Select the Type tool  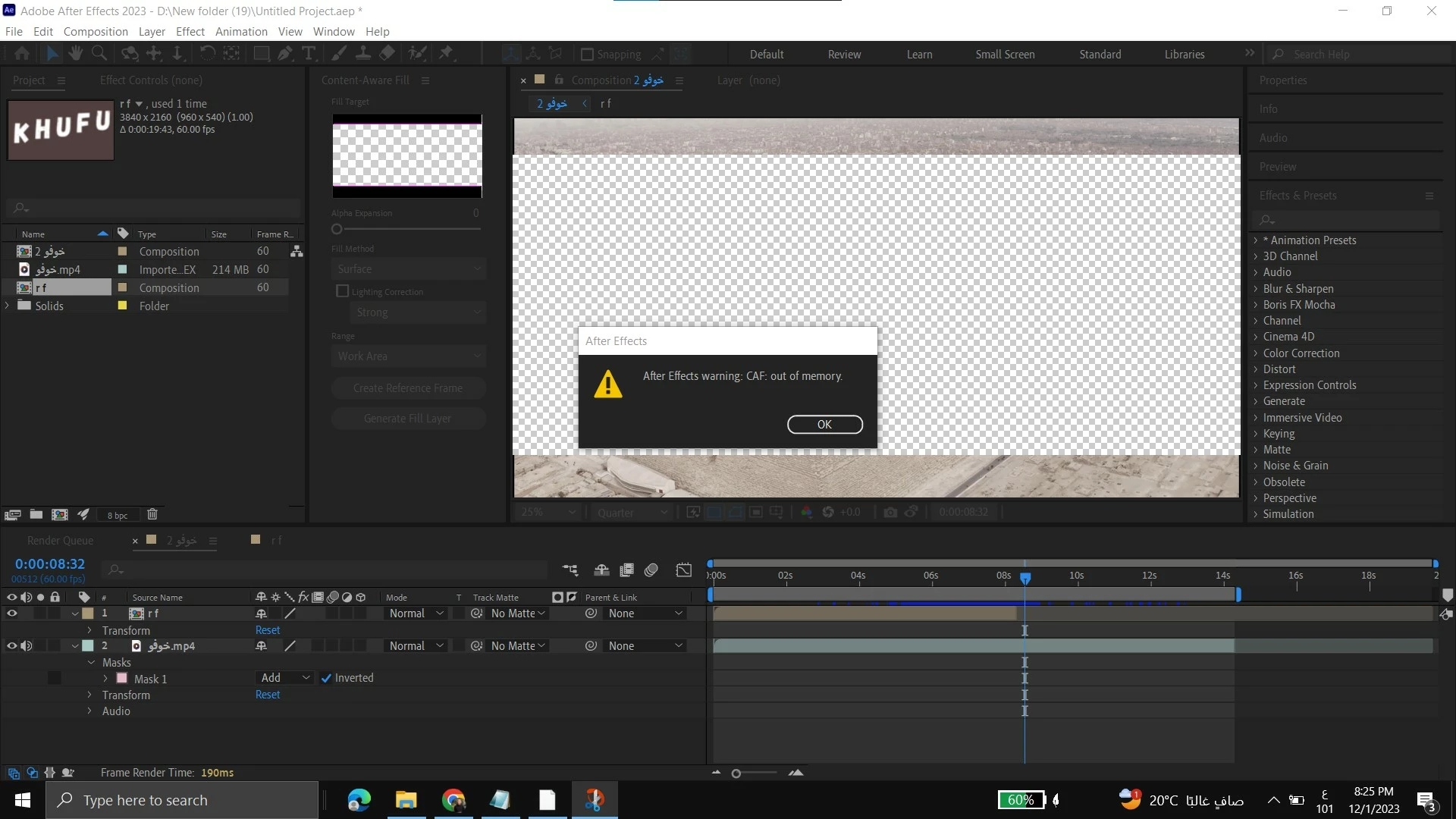pos(309,53)
